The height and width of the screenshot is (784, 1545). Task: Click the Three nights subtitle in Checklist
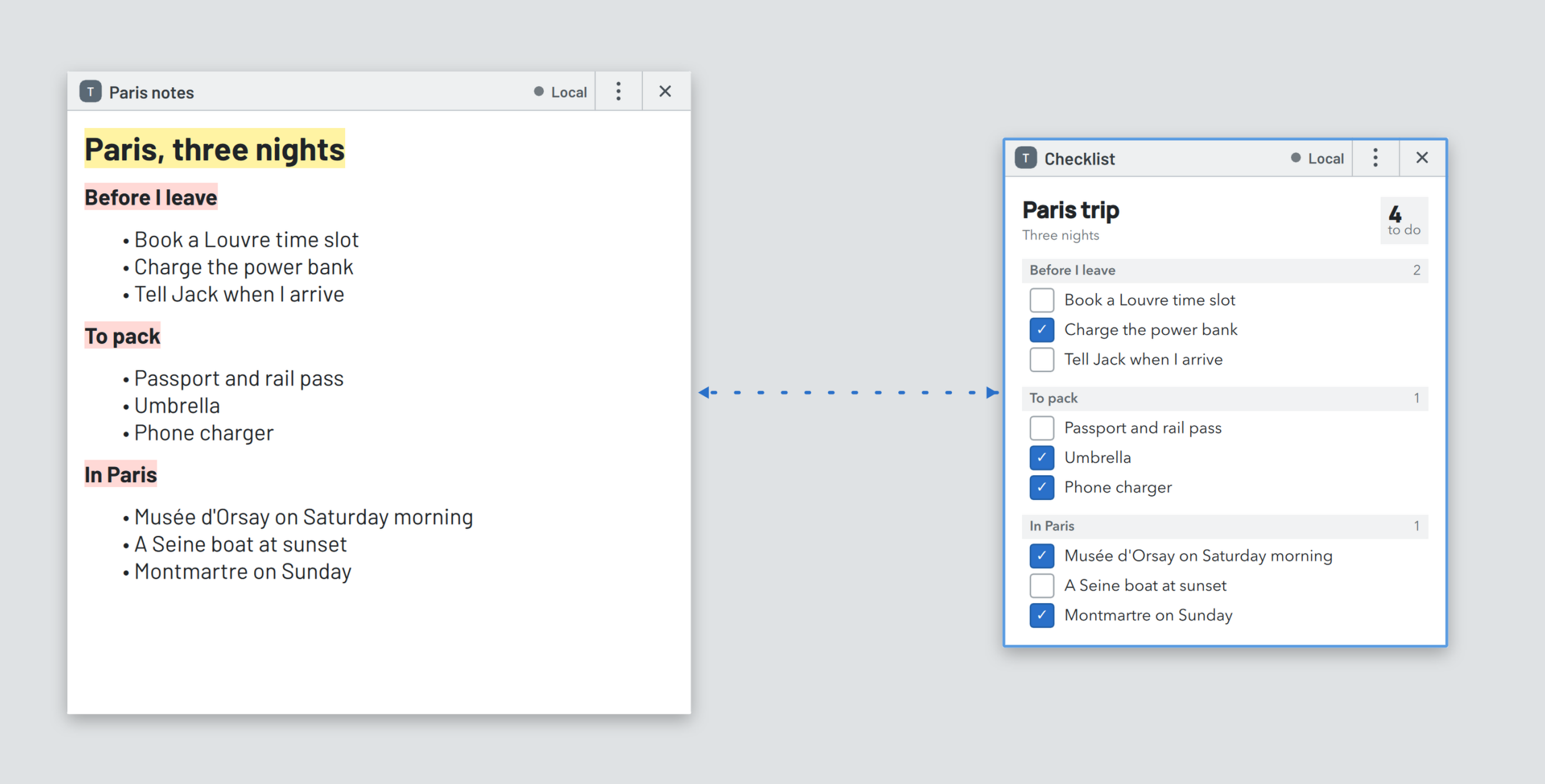pos(1060,235)
